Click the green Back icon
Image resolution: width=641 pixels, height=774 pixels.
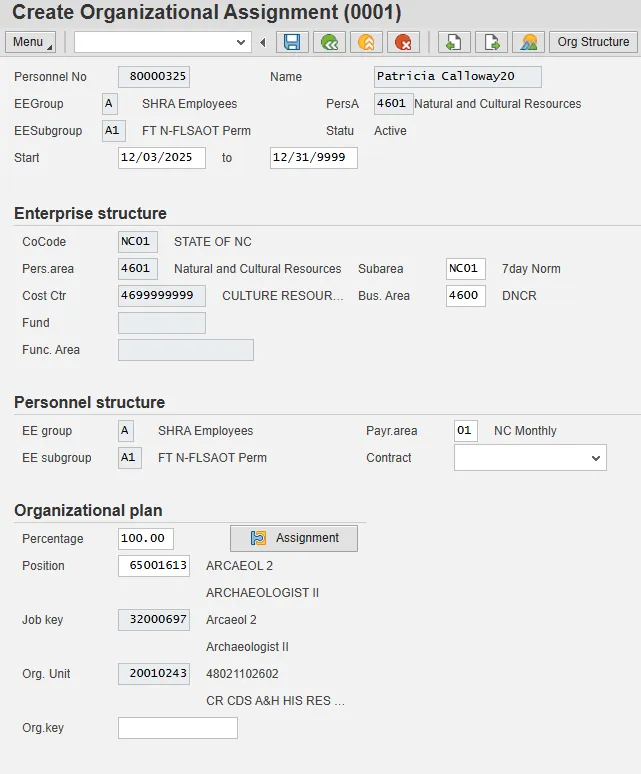329,42
